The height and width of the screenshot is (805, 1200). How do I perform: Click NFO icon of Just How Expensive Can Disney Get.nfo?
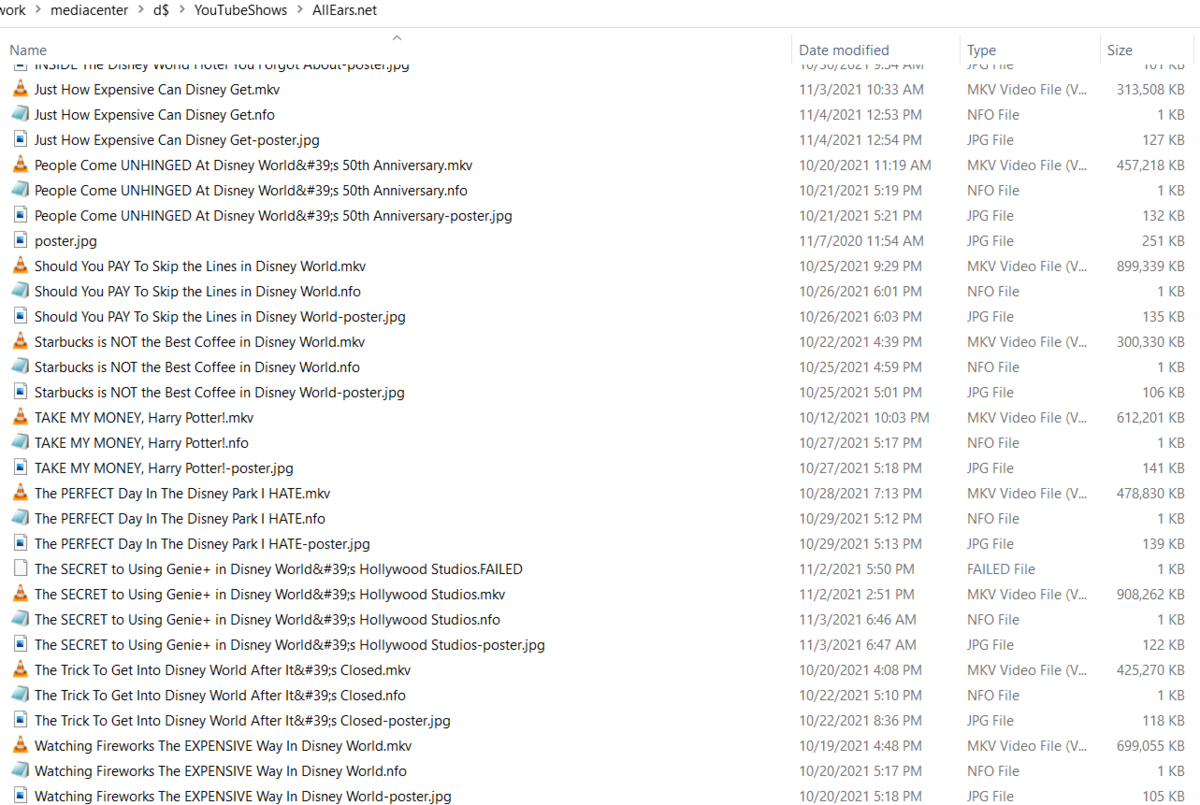pyautogui.click(x=20, y=115)
